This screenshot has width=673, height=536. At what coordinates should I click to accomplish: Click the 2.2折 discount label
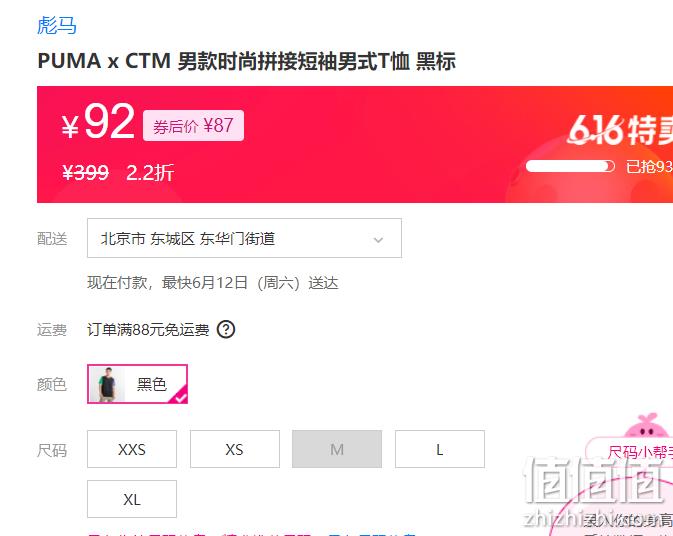[x=150, y=173]
